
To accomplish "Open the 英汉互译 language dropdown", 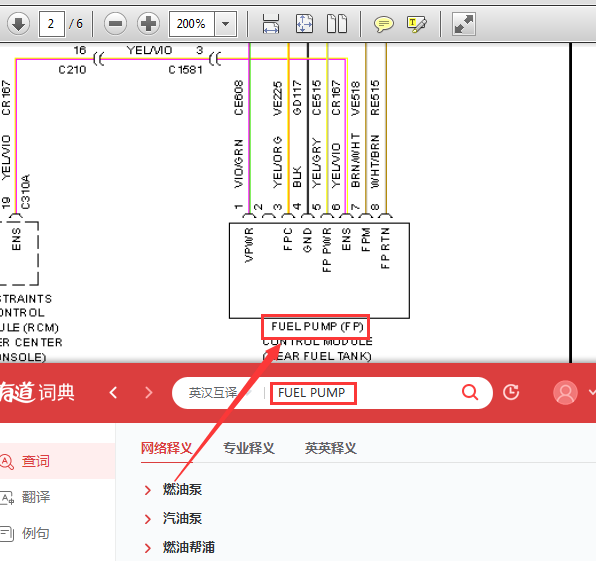I will click(x=220, y=393).
